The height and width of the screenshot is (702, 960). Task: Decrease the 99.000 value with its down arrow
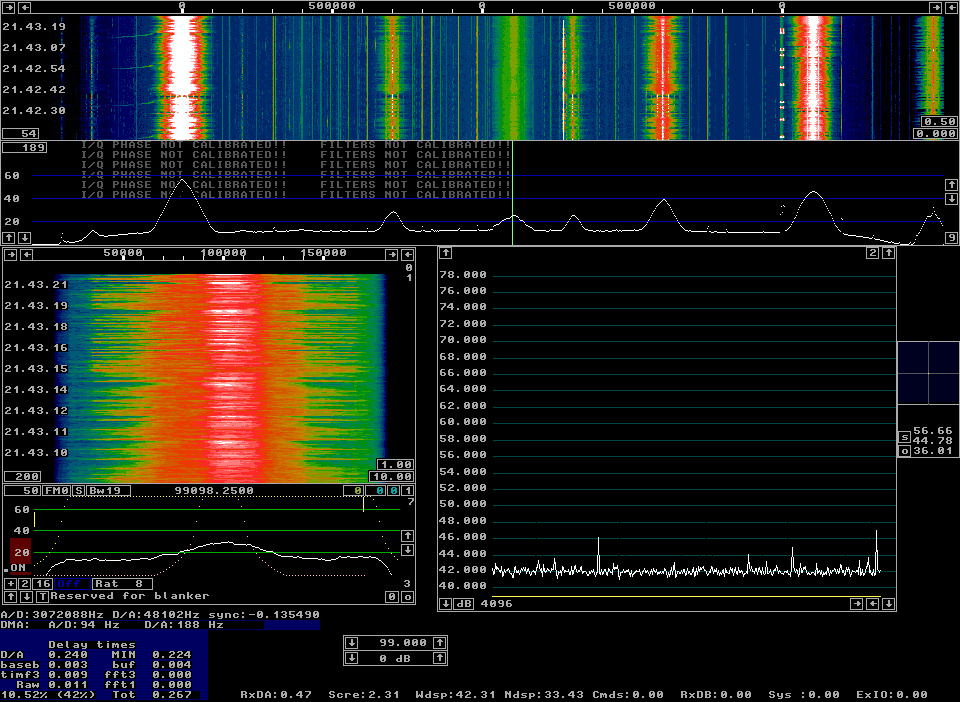351,643
